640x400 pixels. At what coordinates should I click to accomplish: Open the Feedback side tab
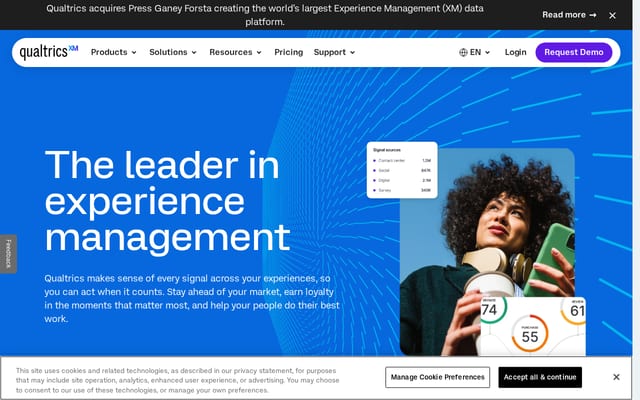pyautogui.click(x=8, y=254)
